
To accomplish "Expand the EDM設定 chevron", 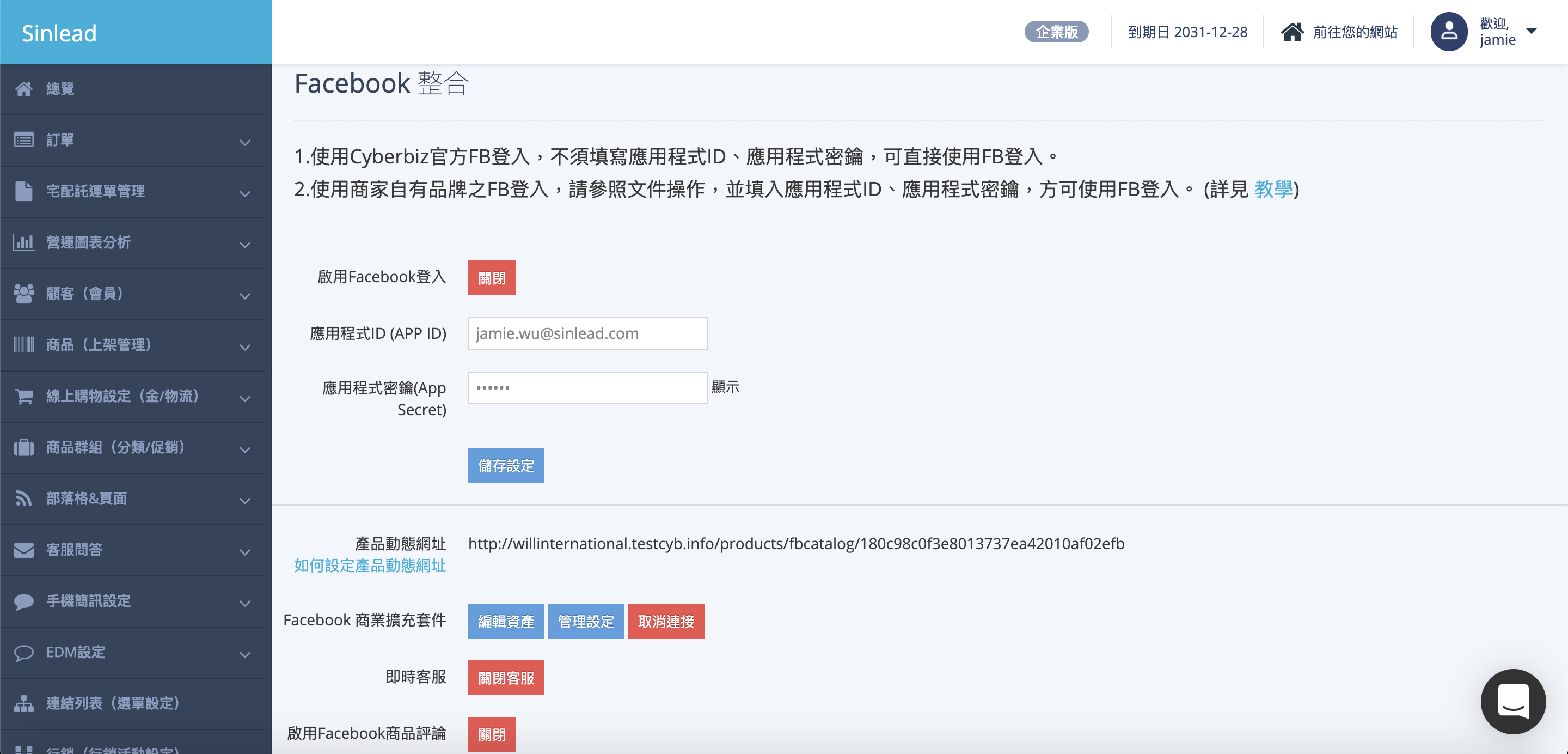I will pyautogui.click(x=244, y=655).
